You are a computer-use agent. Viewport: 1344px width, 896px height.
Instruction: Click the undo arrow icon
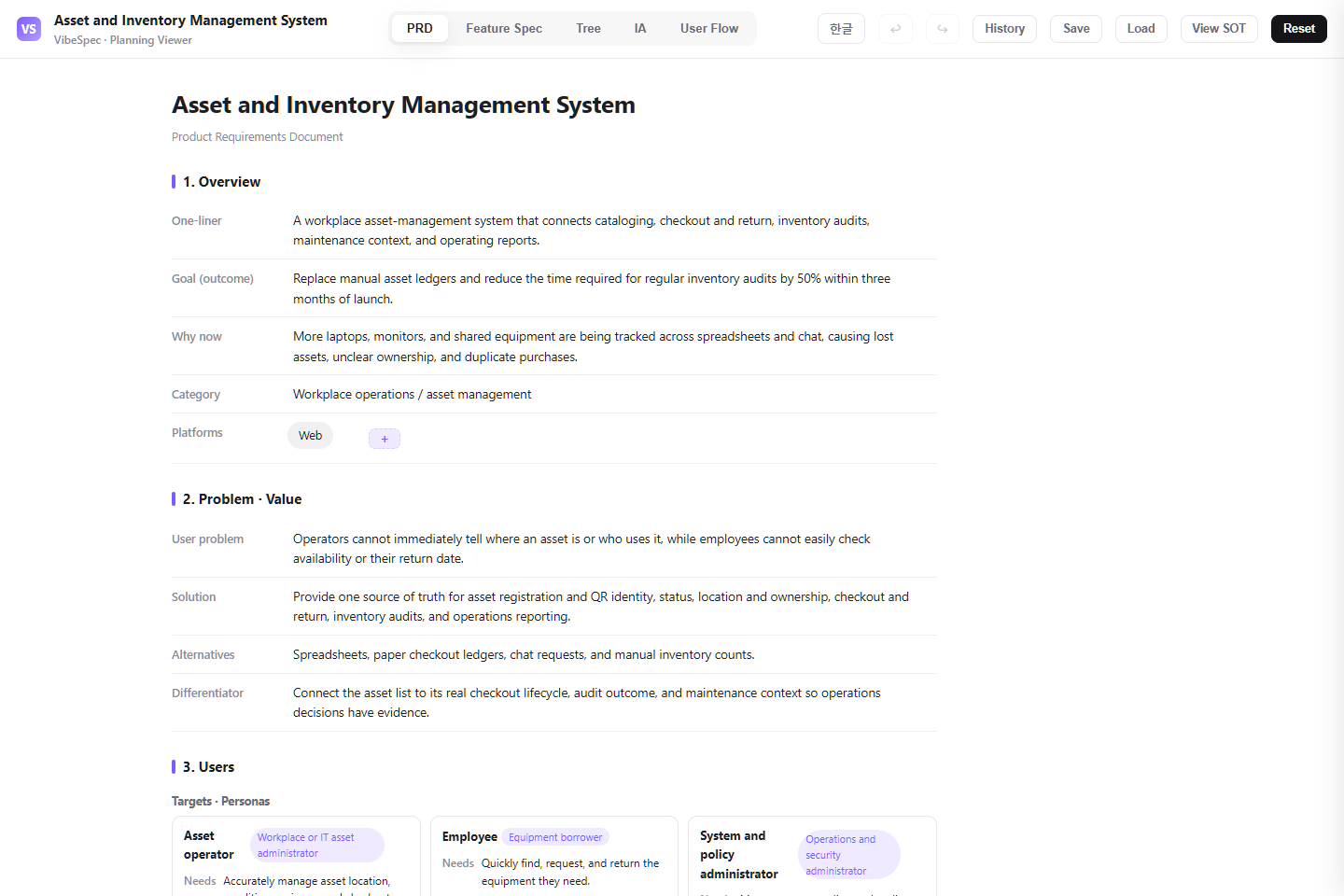(x=896, y=29)
